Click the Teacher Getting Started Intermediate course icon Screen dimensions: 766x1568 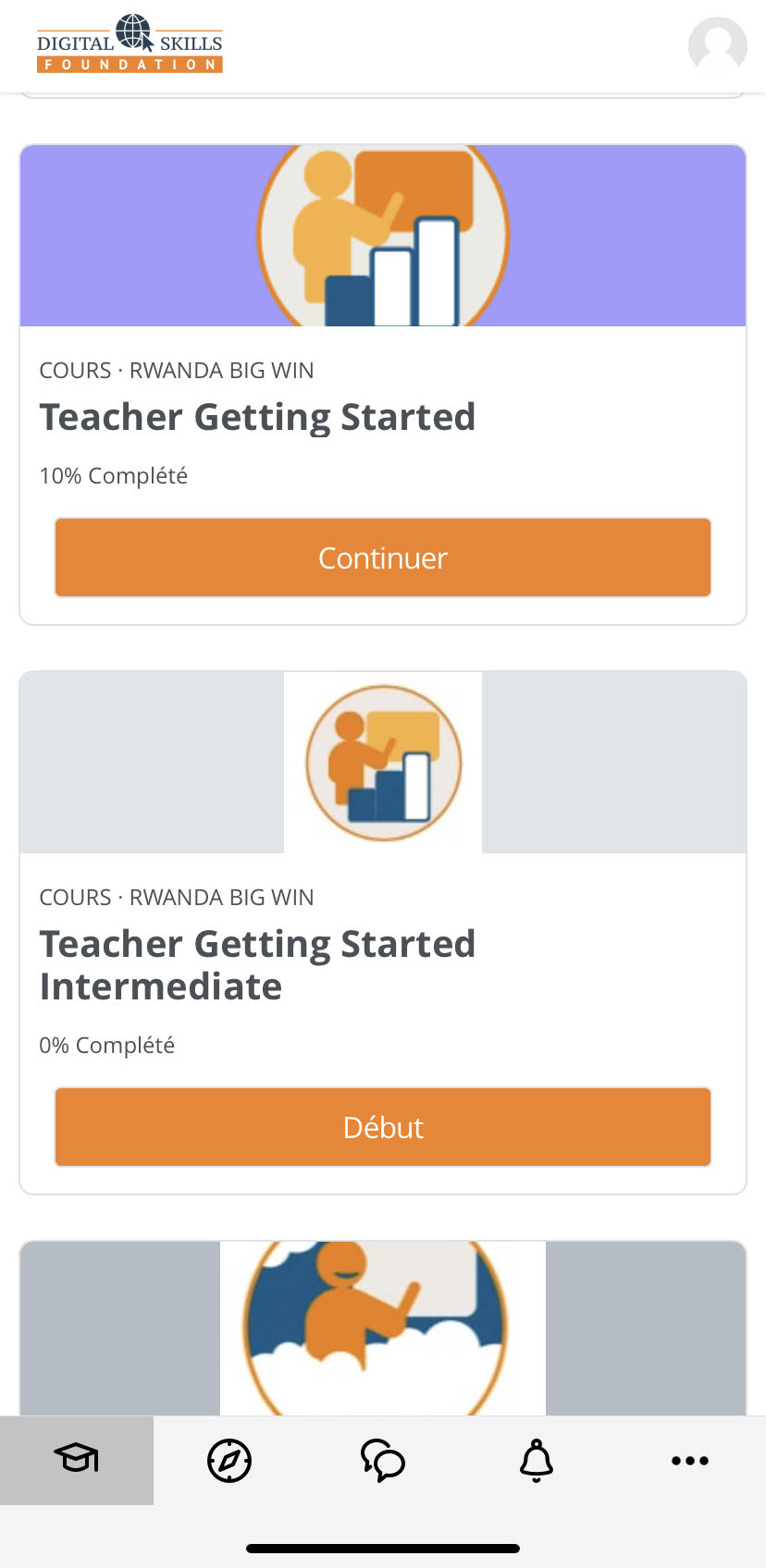[383, 760]
